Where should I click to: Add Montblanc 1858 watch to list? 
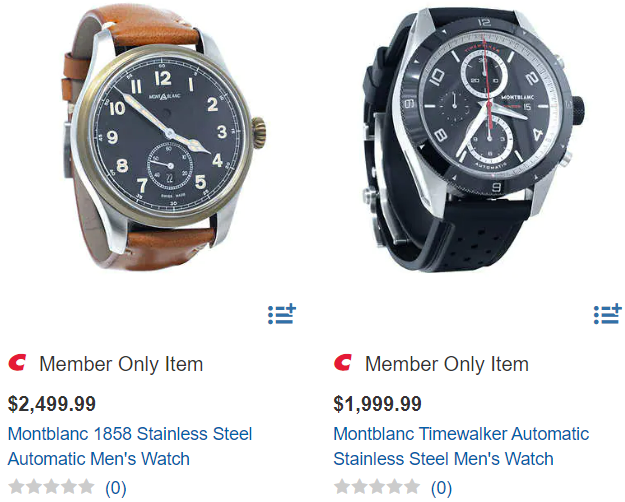(282, 314)
